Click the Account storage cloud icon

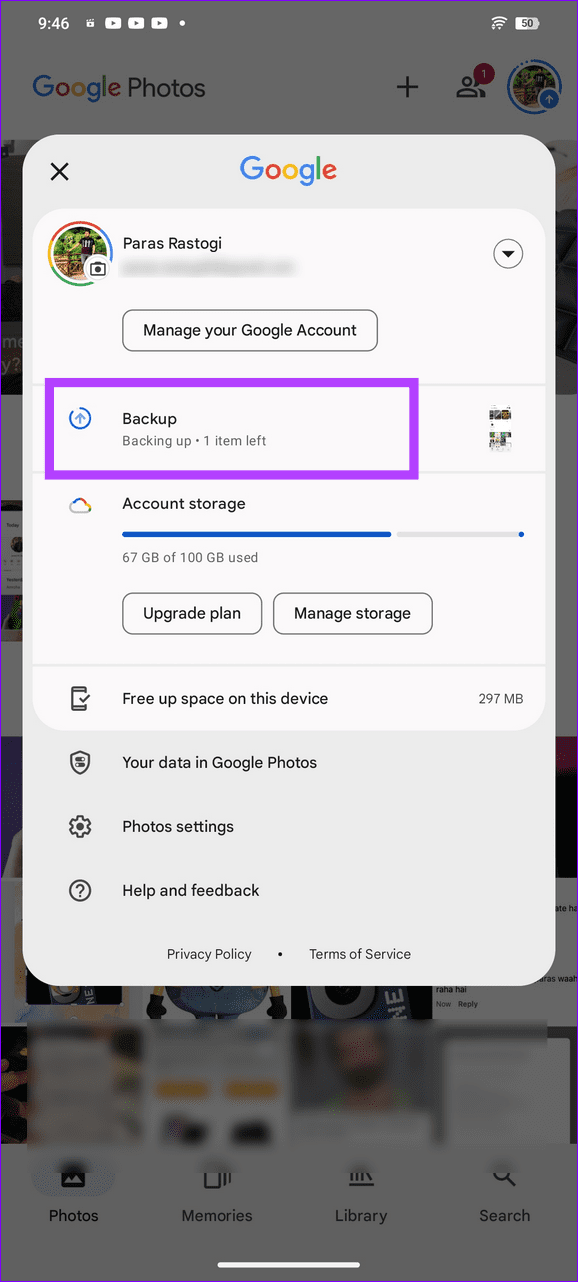pos(80,506)
